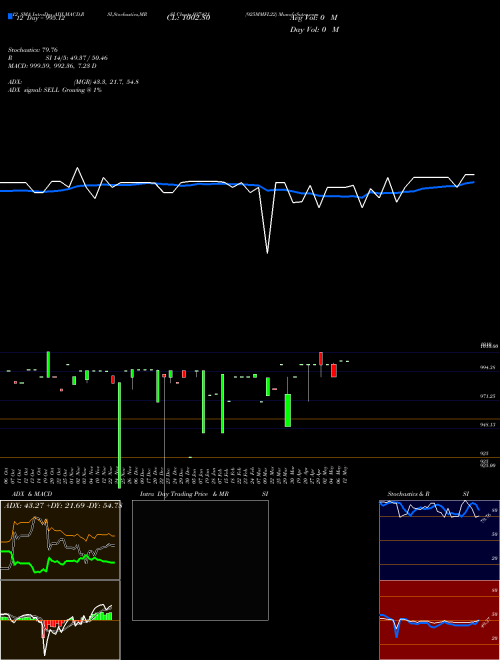Viewport: 500px width, 660px height.
Task: Select the '12 Day = 995.12' SMA value
Action: [40, 19]
